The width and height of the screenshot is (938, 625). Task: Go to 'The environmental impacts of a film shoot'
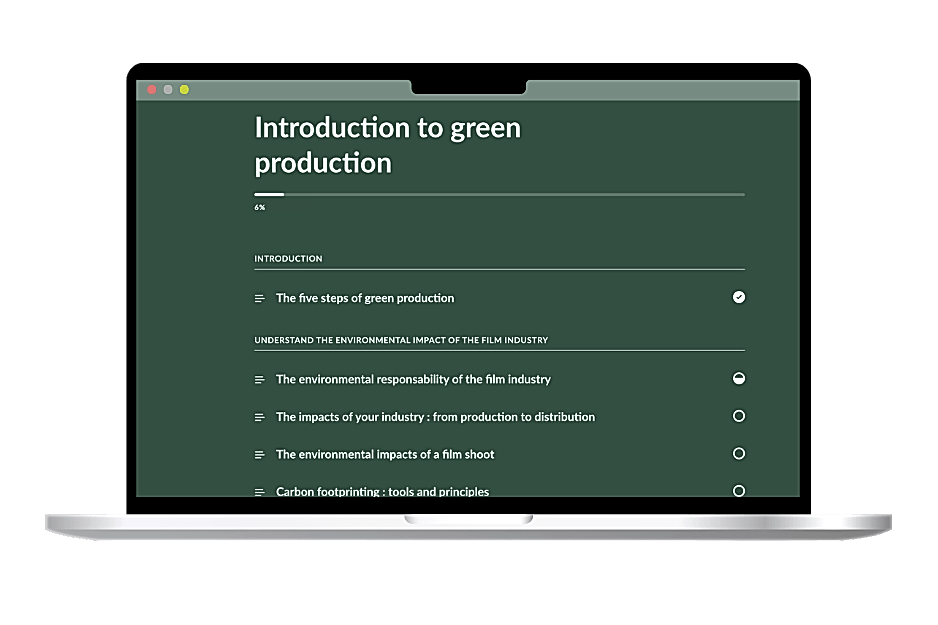(385, 455)
